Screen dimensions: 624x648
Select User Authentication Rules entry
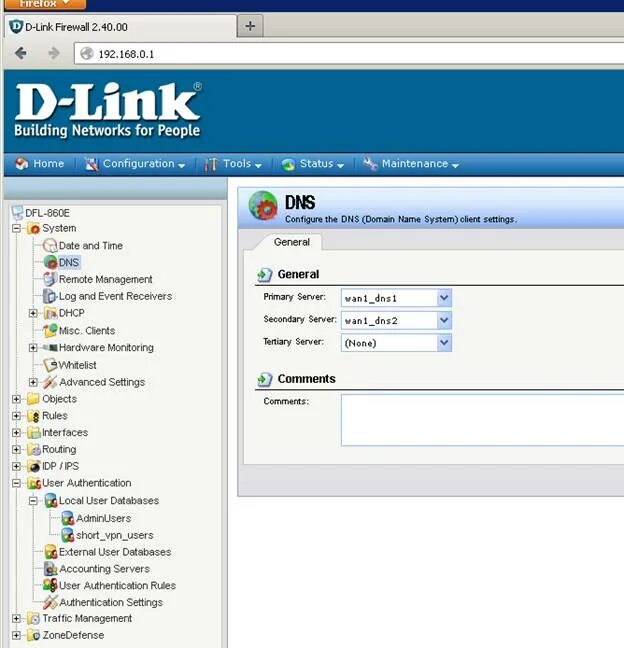[x=117, y=586]
